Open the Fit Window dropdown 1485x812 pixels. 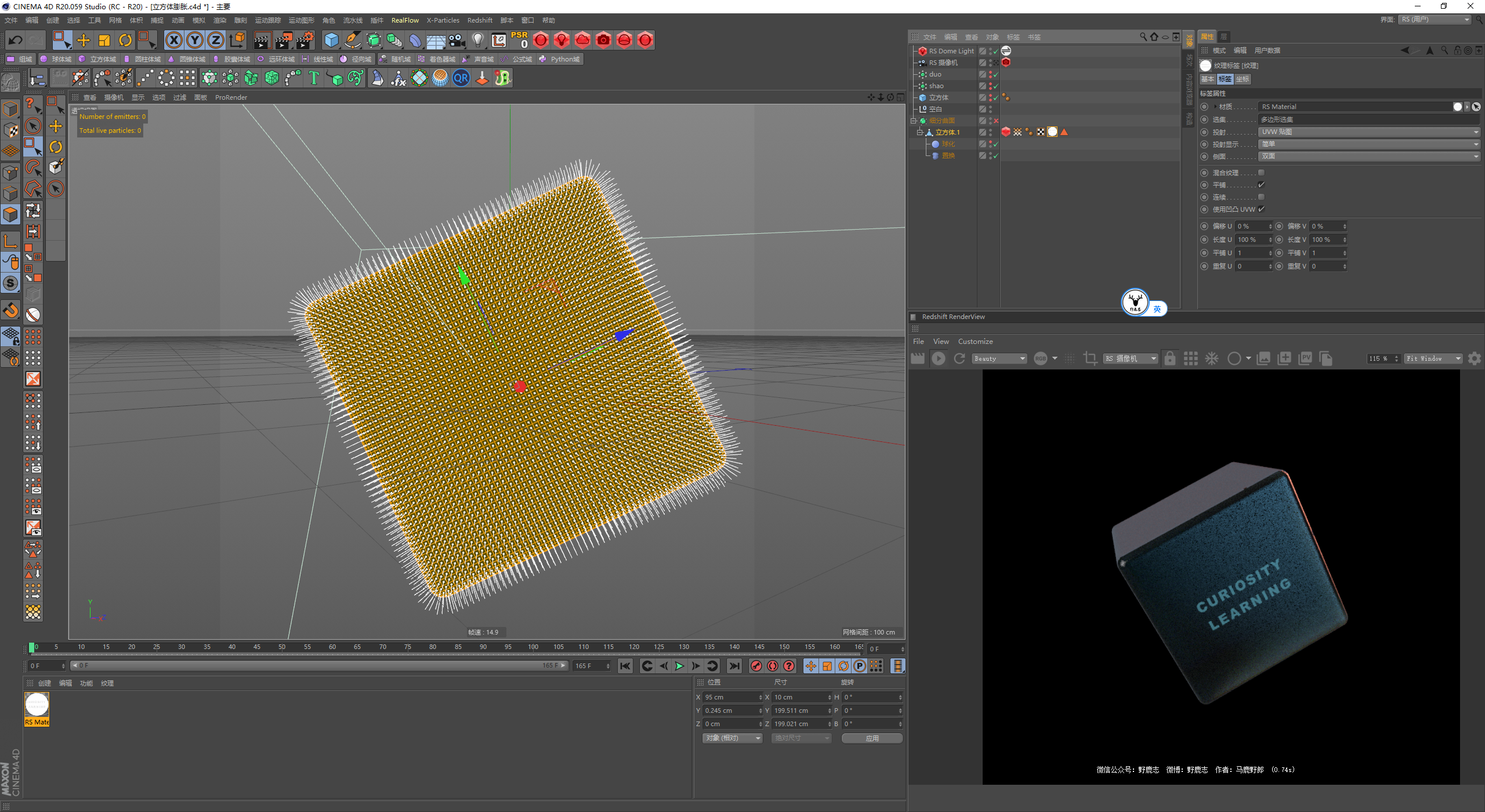tap(1433, 359)
